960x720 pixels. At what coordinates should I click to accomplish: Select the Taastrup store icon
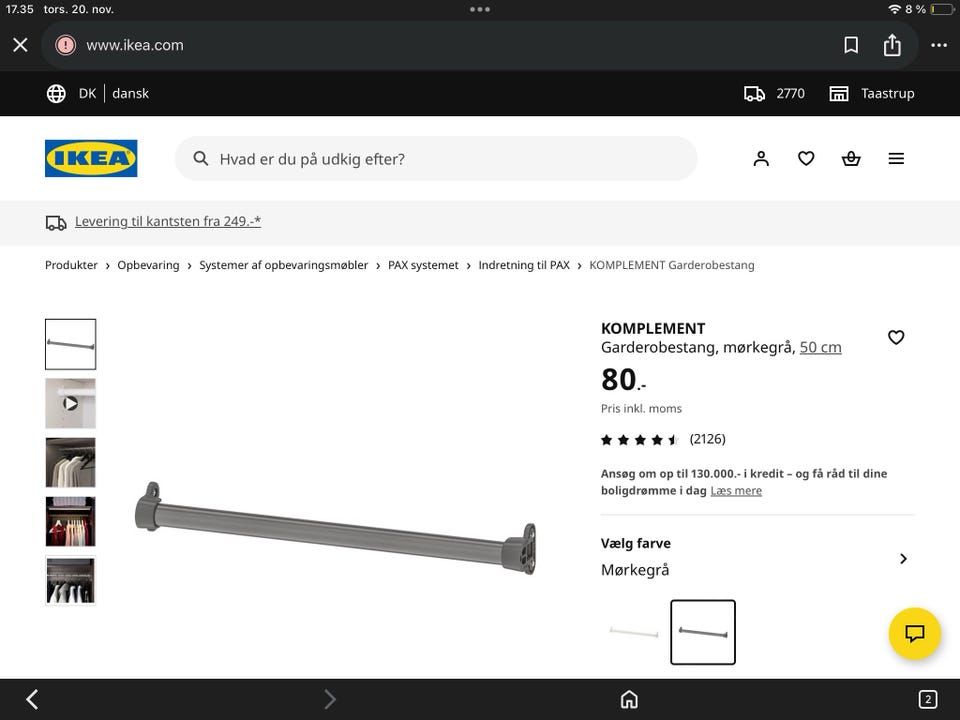click(x=839, y=93)
